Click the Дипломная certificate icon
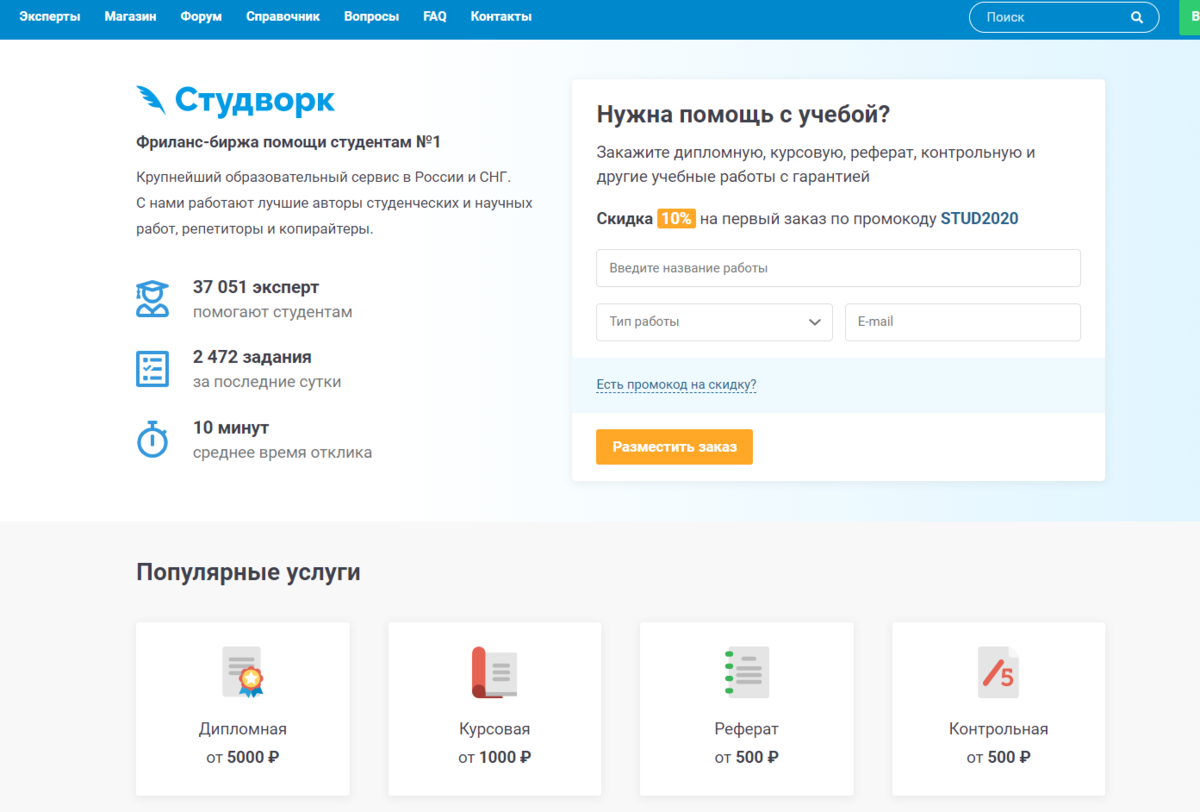1200x812 pixels. pos(243,671)
